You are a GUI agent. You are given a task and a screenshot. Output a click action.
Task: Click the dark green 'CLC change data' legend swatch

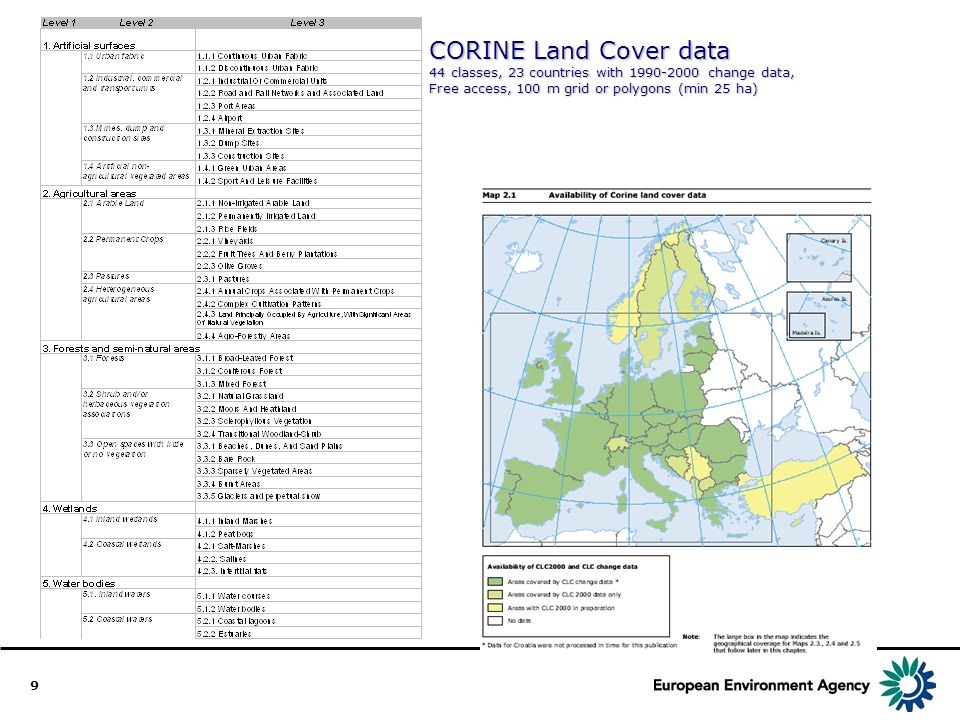point(495,582)
